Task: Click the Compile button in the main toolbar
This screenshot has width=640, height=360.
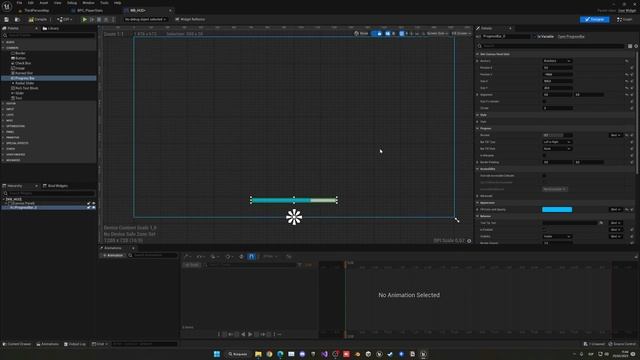Action: point(38,19)
